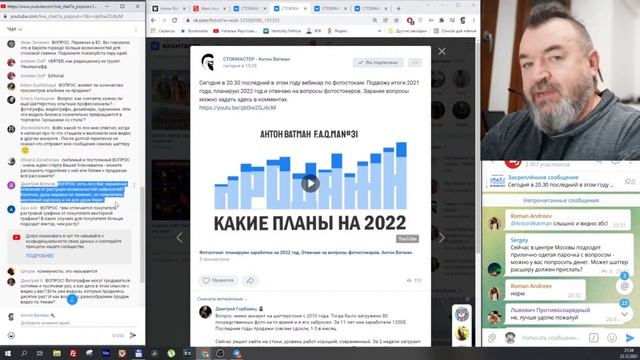640x360 pixels.
Task: Switch to the second Chrome tab with the red icon
Action: (x=209, y=8)
